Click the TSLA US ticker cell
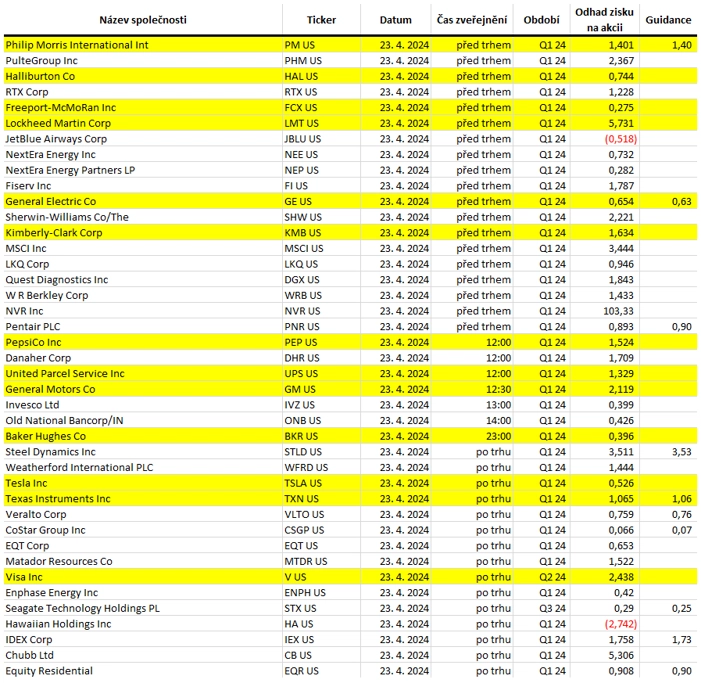Image resolution: width=701 pixels, height=683 pixels. click(x=304, y=483)
